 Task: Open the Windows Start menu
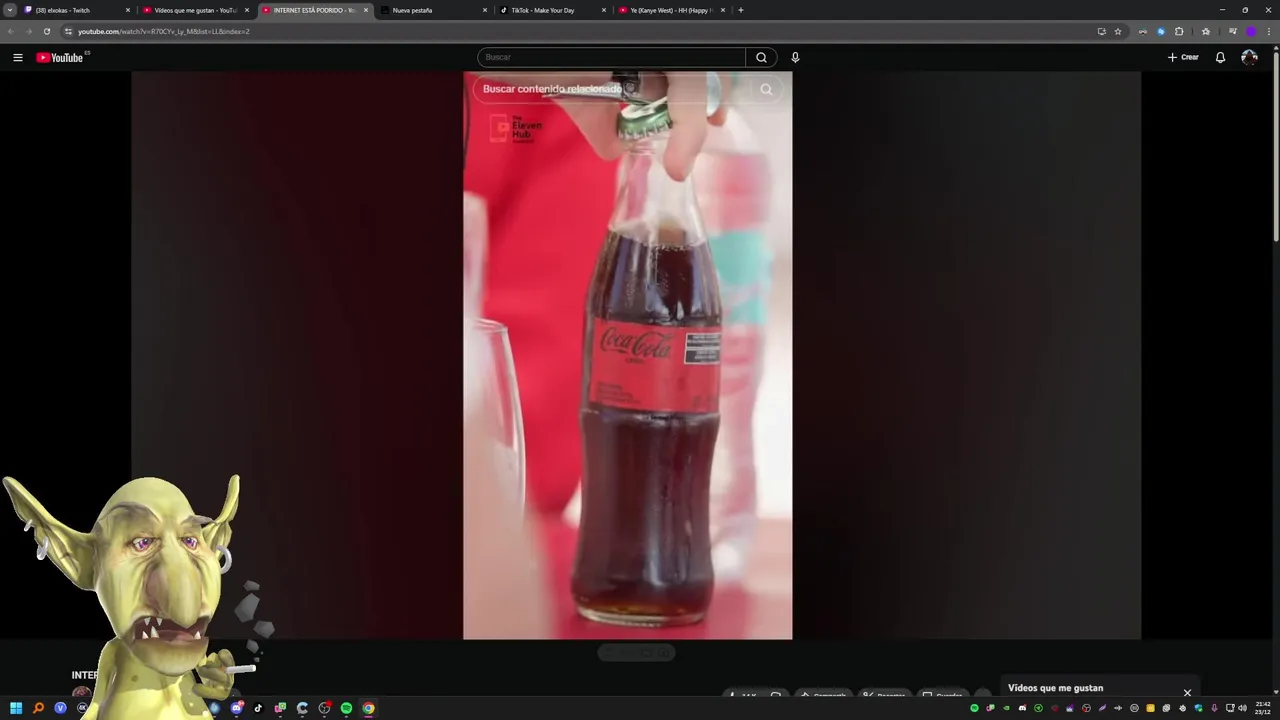[16, 708]
